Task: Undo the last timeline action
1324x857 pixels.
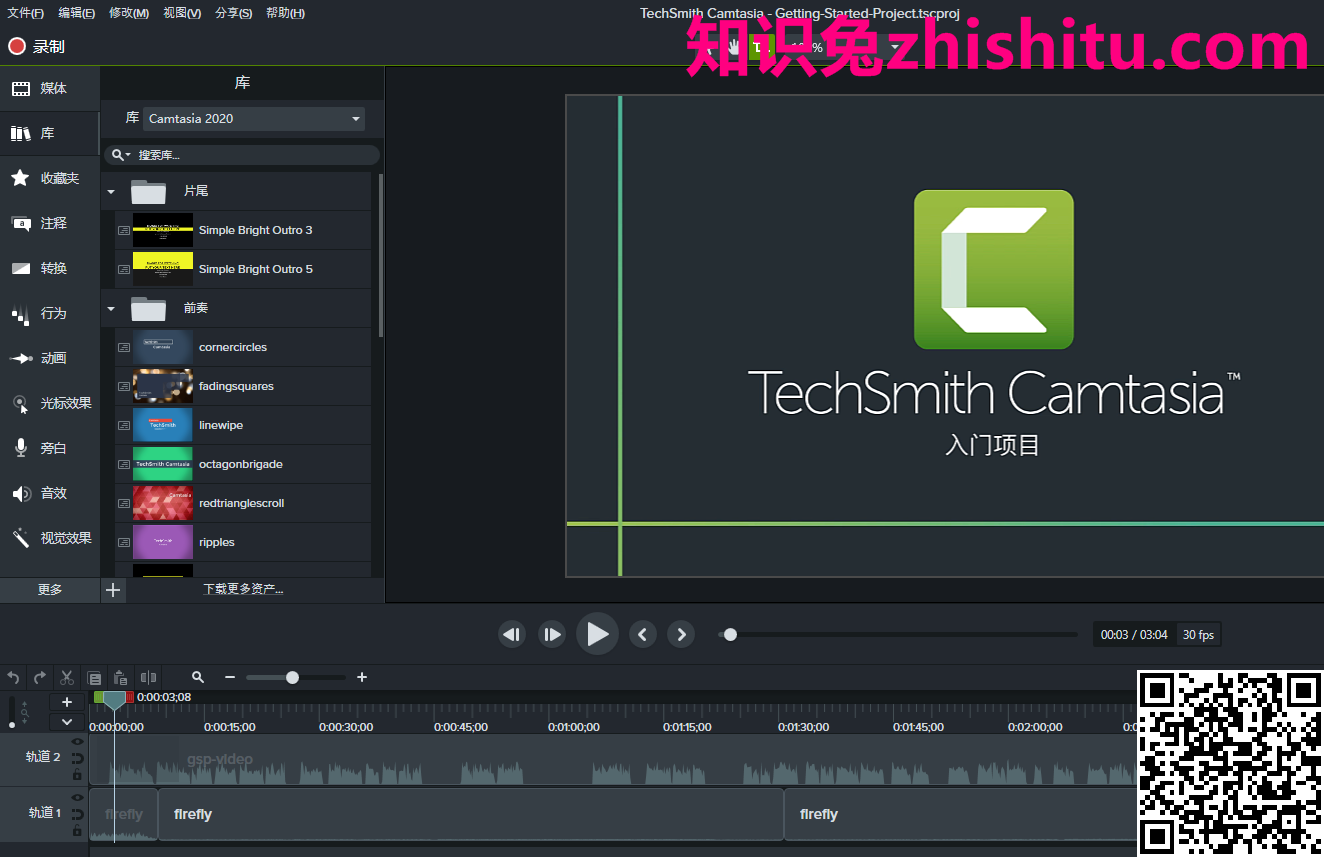Action: [x=13, y=677]
